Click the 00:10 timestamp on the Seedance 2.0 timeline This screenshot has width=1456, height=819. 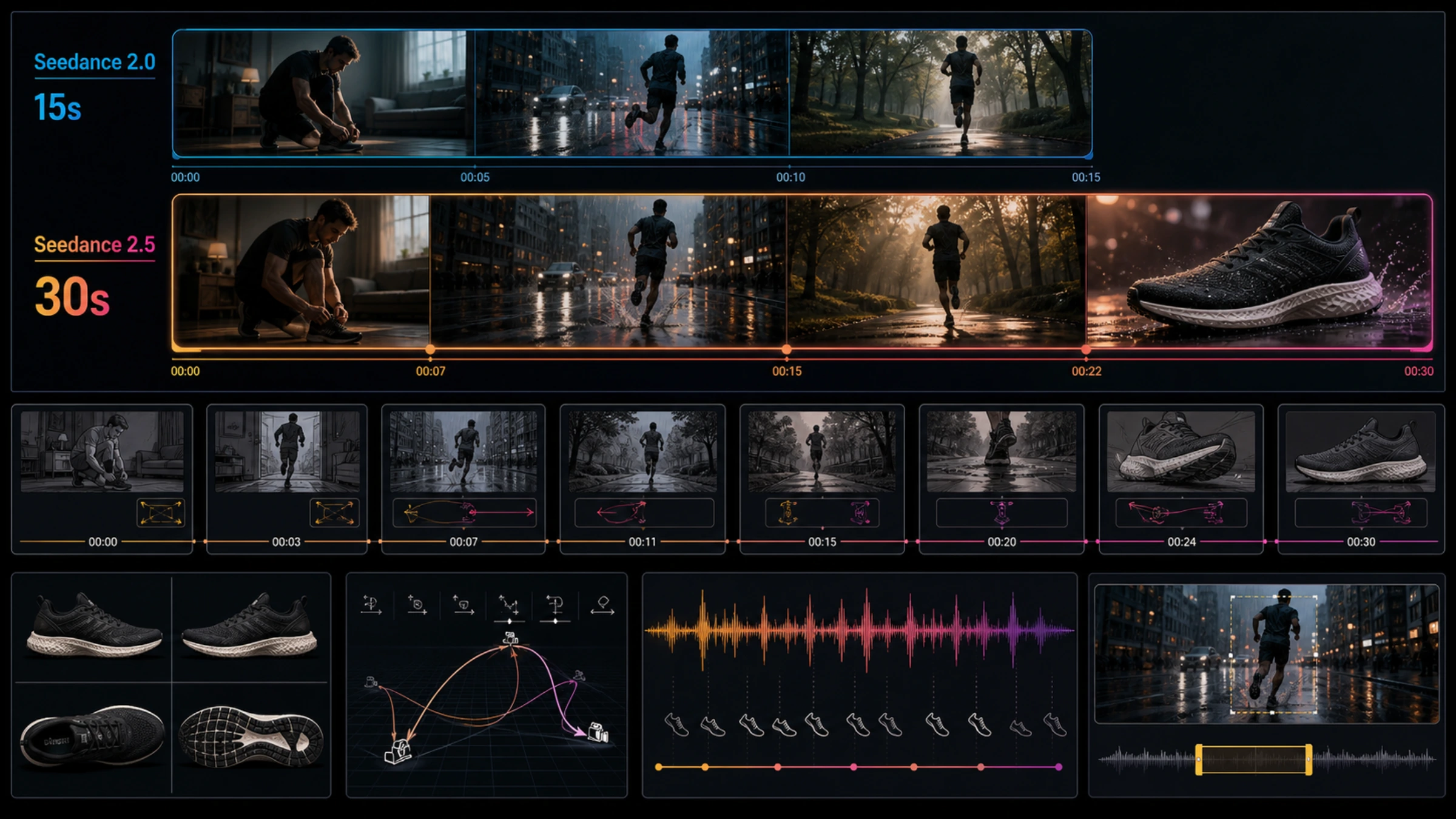790,177
